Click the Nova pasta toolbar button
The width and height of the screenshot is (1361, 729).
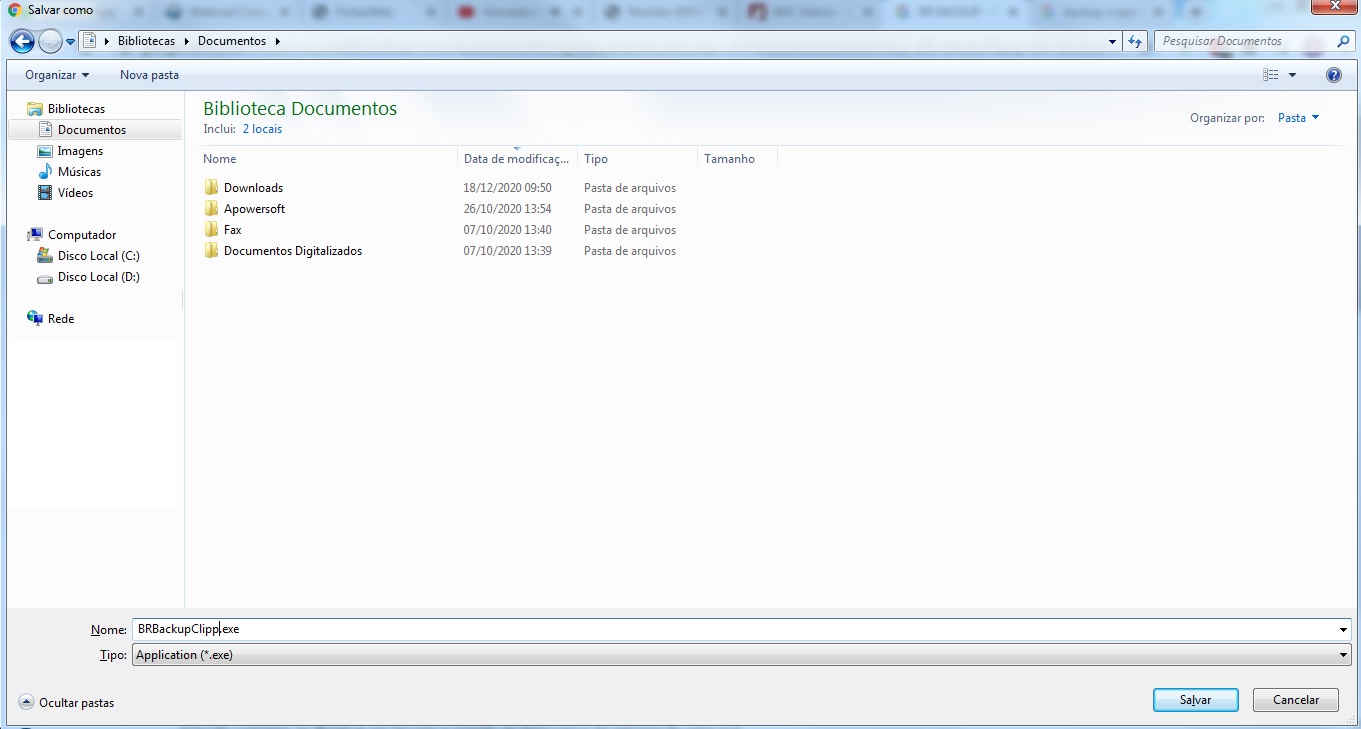pyautogui.click(x=149, y=75)
